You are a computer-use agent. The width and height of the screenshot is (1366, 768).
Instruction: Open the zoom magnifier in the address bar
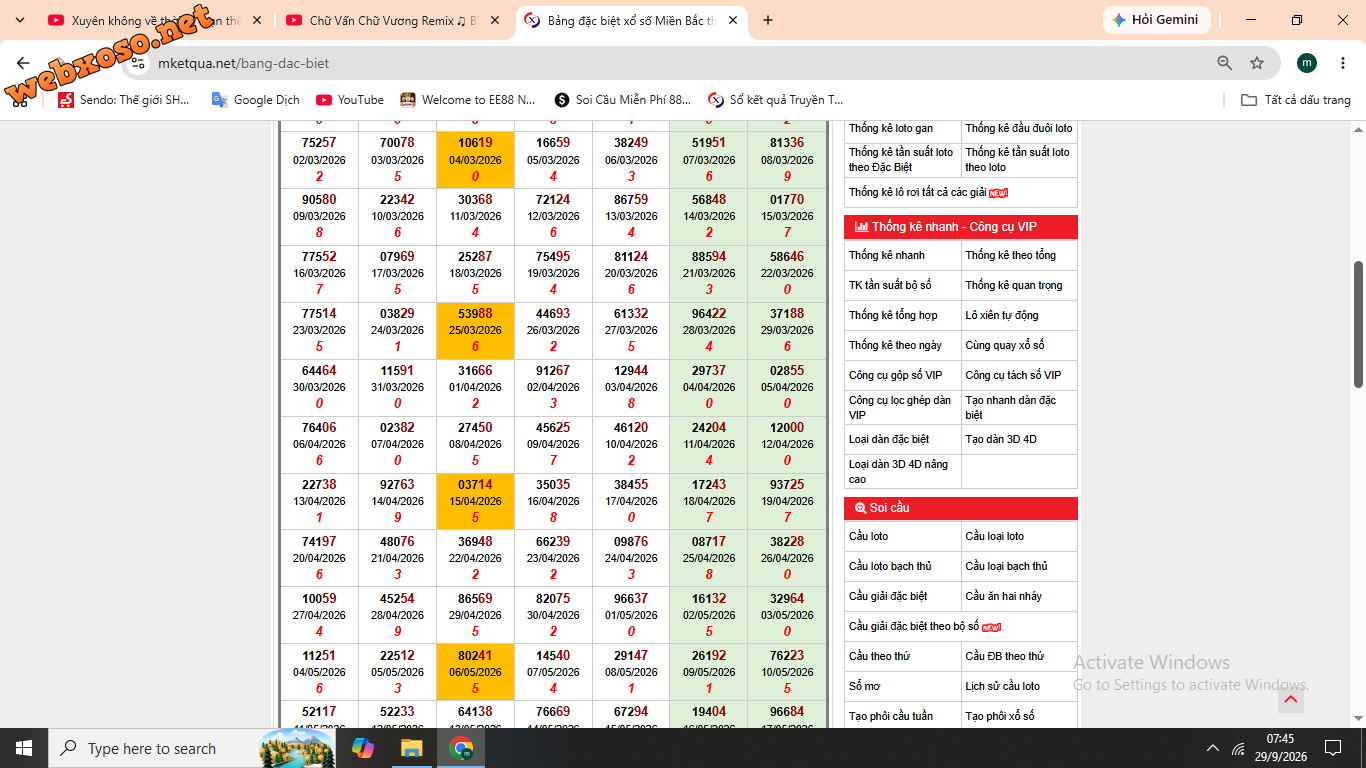(x=1225, y=63)
